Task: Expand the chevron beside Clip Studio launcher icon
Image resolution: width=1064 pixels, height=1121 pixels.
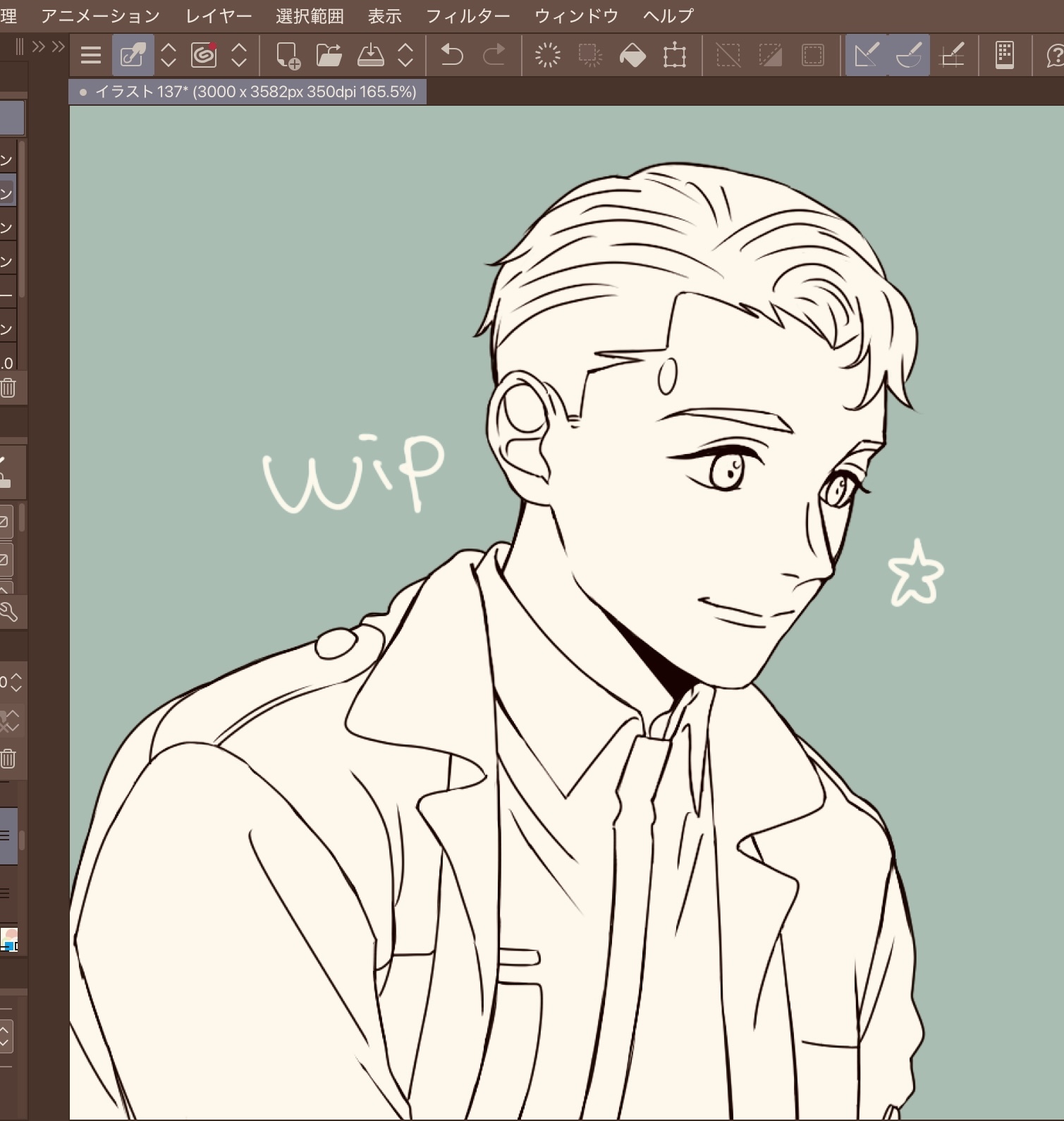Action: point(169,55)
